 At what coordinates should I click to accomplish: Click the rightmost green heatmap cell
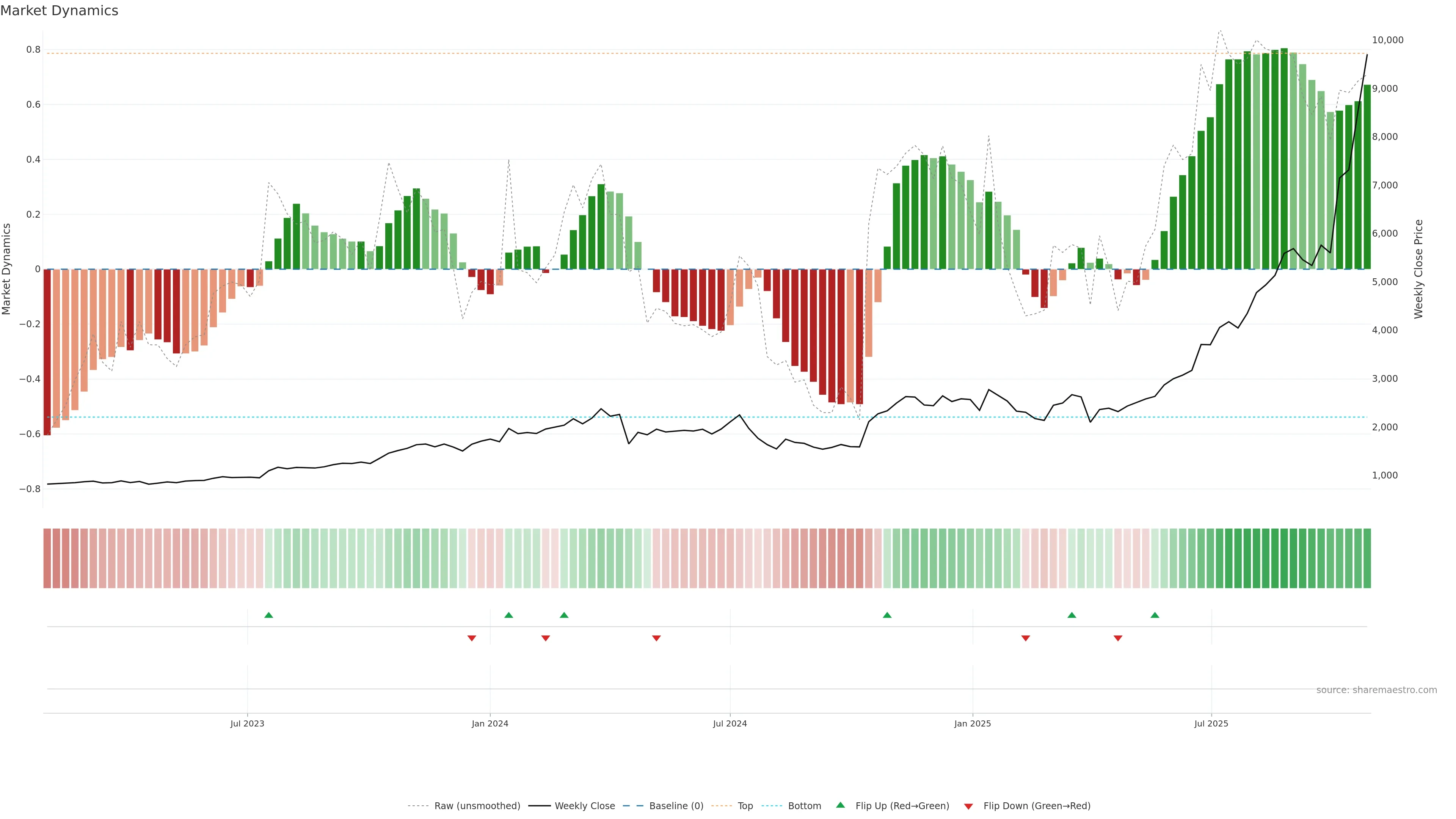click(x=1367, y=558)
